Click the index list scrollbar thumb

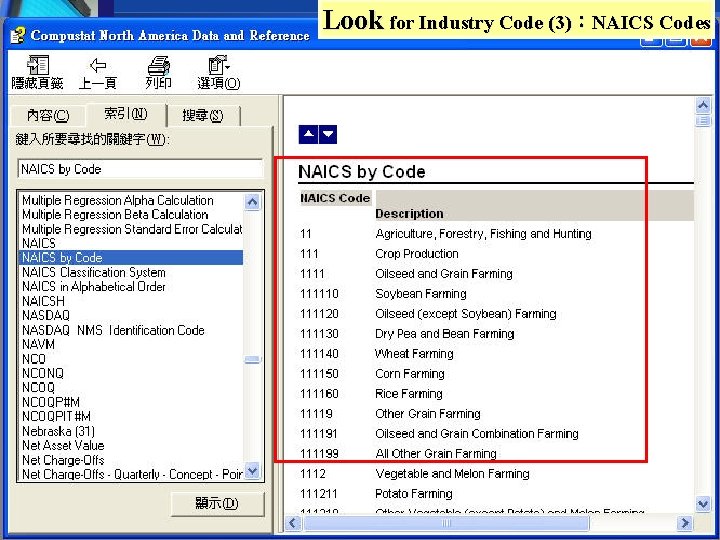[252, 360]
